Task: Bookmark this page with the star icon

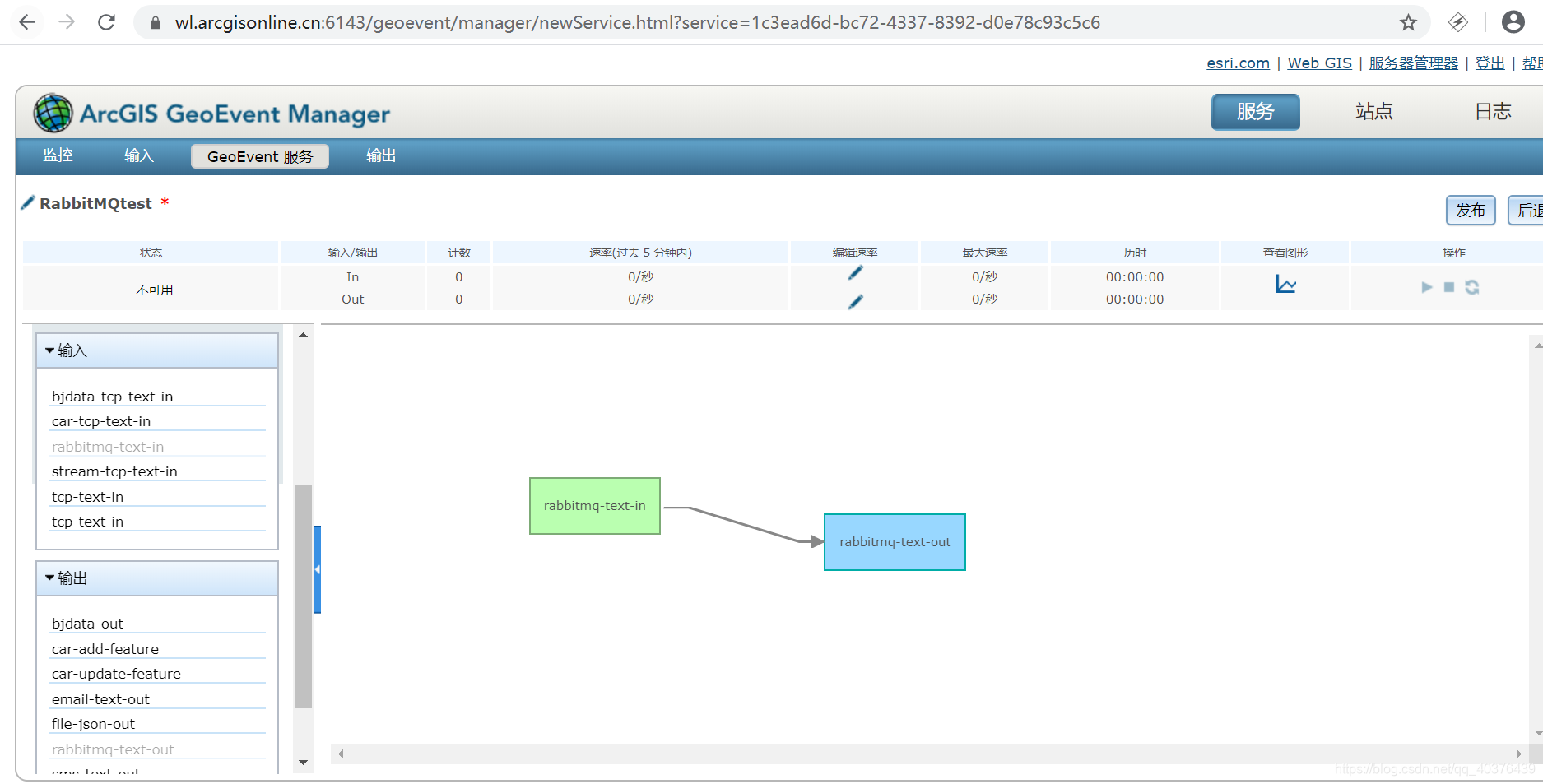Action: tap(1408, 22)
